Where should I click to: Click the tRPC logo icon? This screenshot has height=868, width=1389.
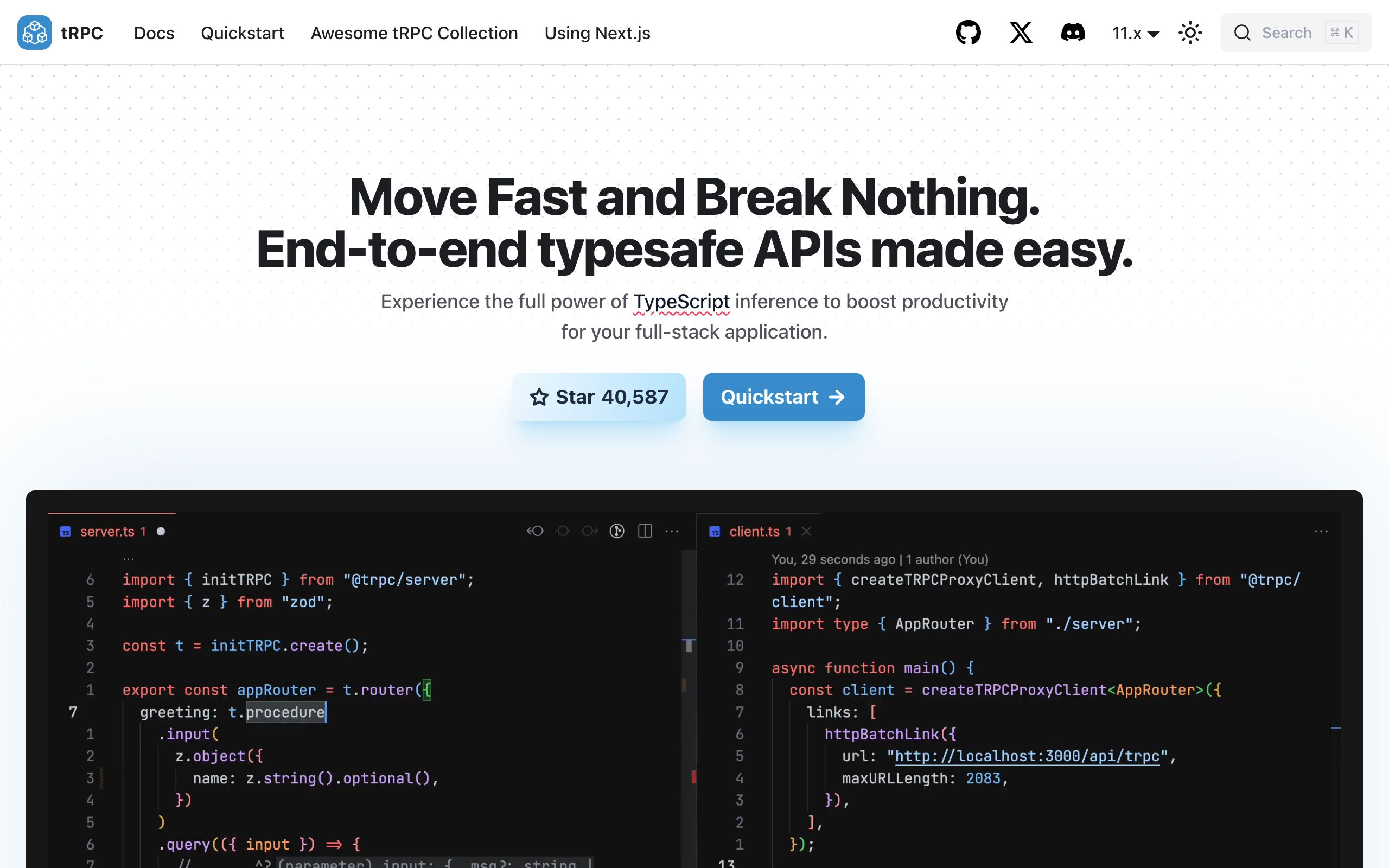pos(34,33)
